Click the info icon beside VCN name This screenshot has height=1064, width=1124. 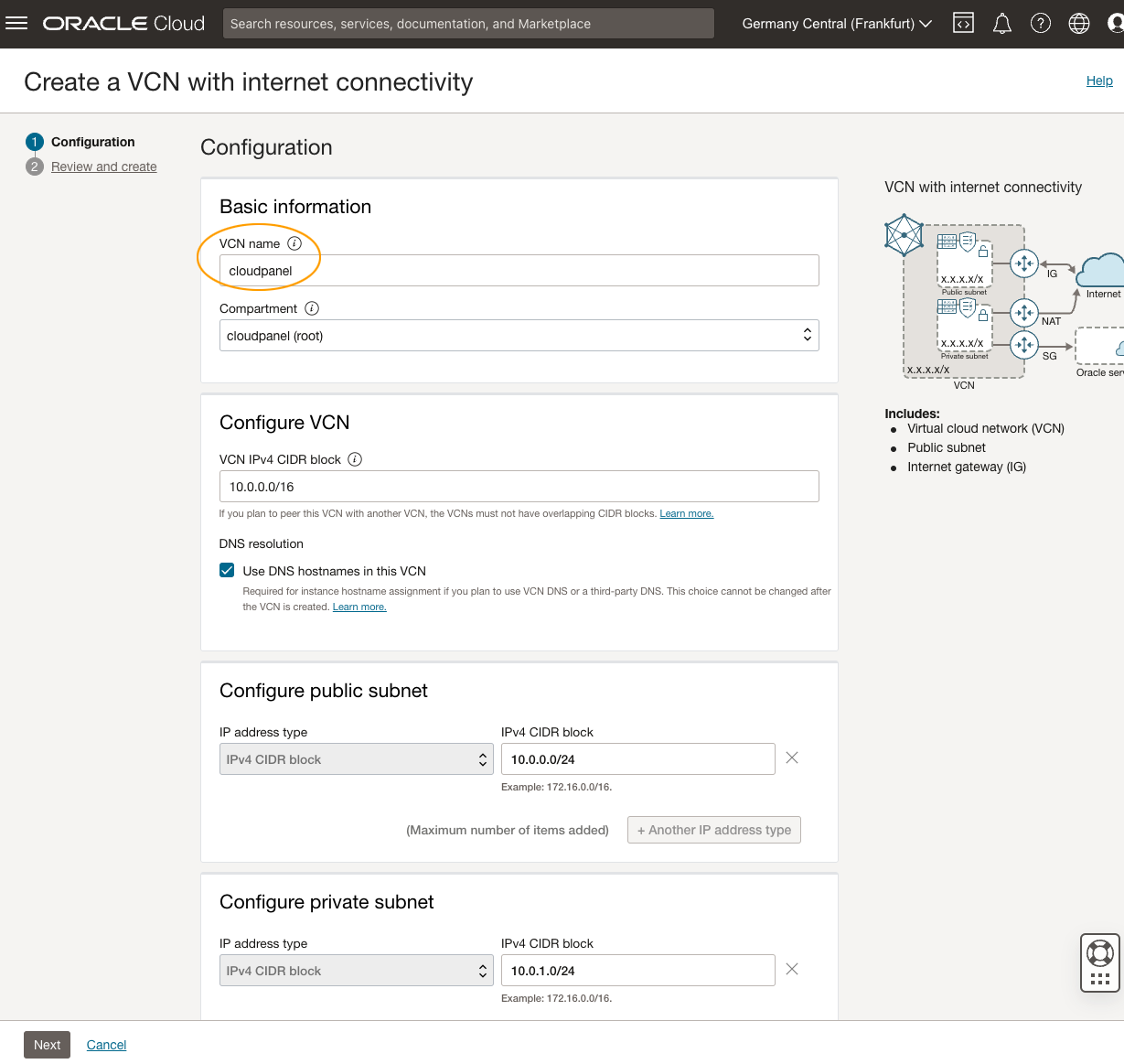[x=294, y=242]
